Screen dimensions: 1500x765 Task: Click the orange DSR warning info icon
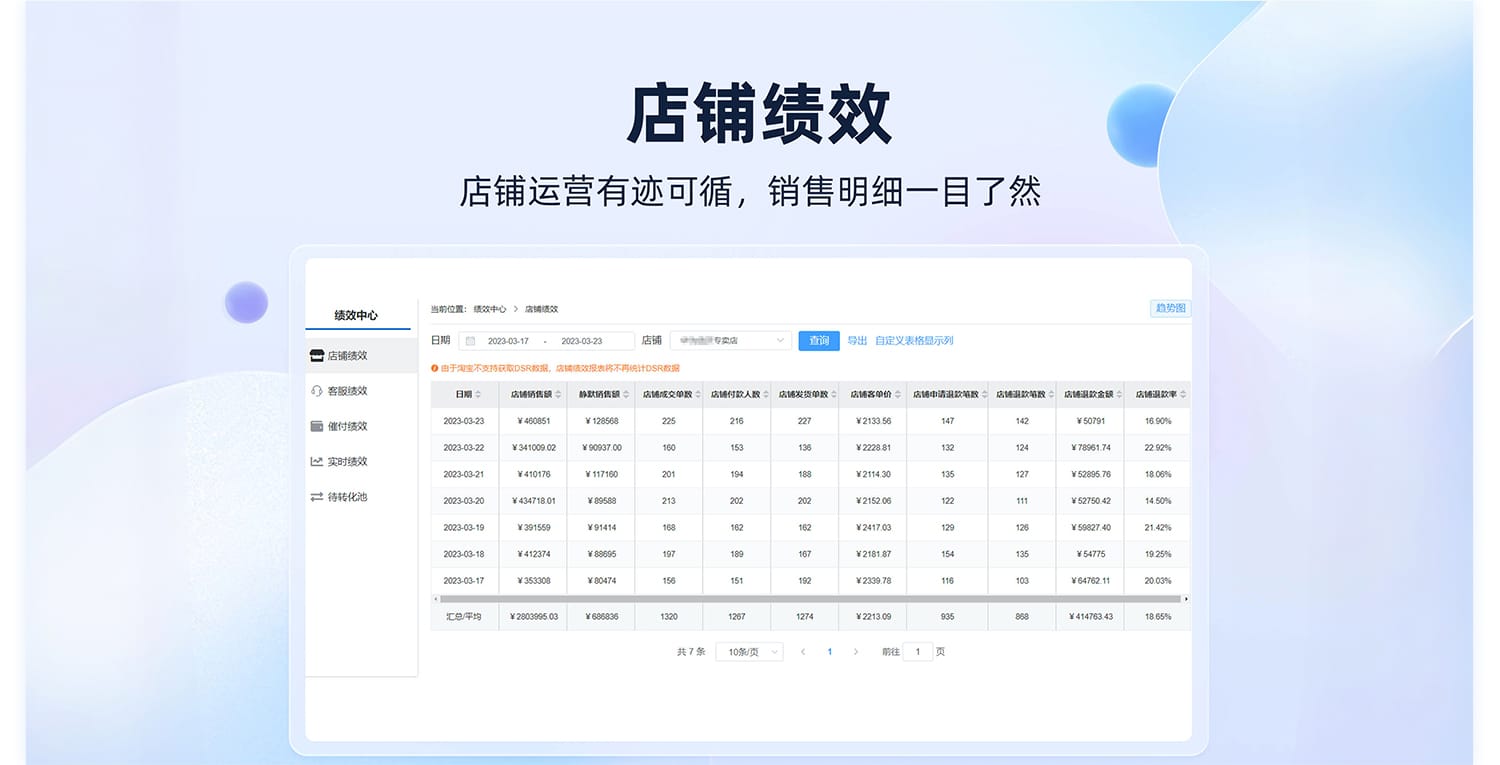click(435, 368)
